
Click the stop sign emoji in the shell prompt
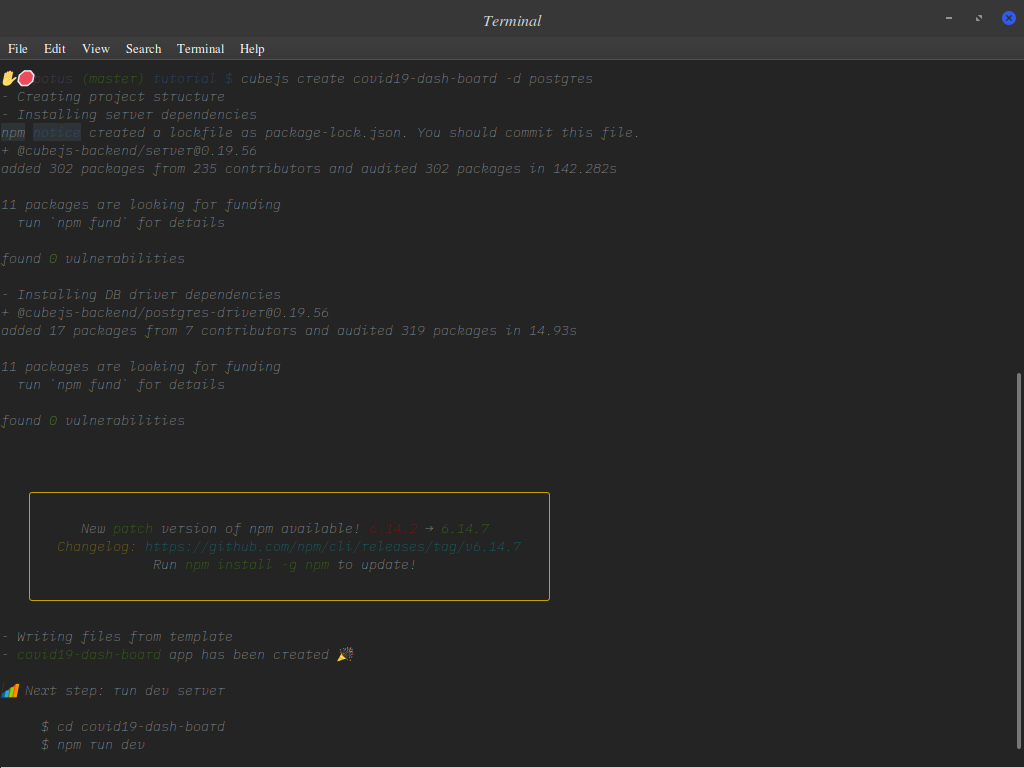[x=26, y=77]
